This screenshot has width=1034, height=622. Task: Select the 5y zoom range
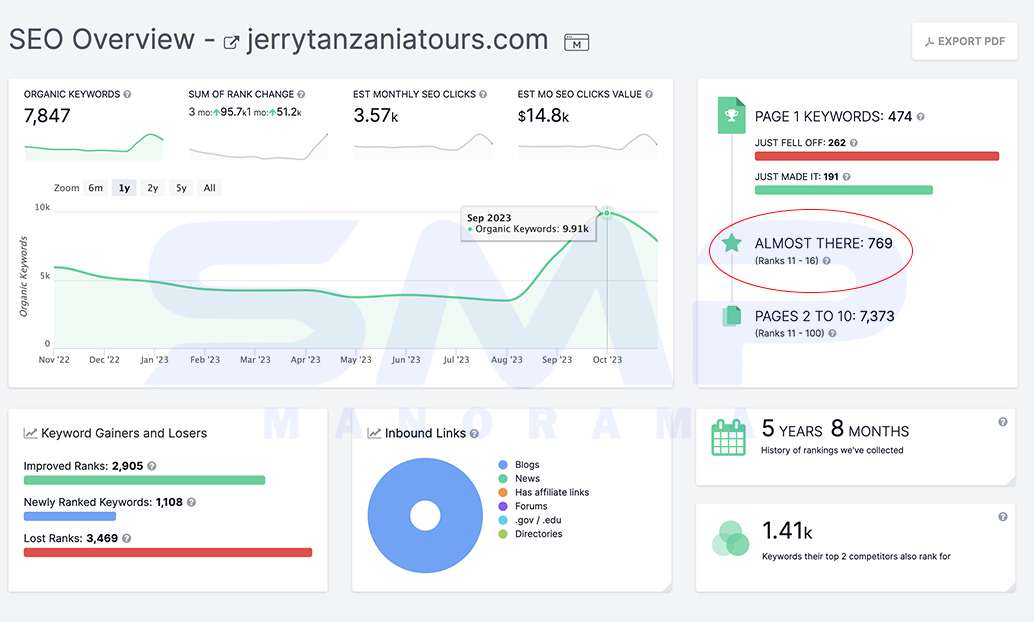181,188
